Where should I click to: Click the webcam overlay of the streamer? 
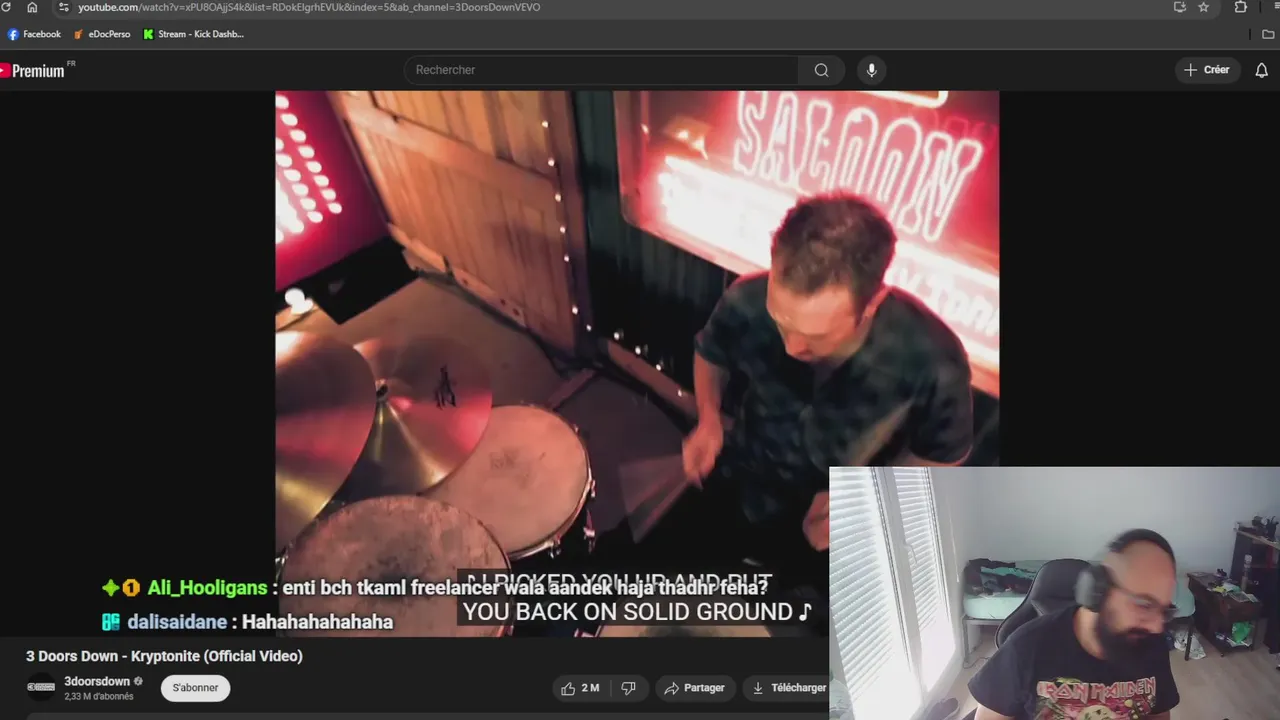tap(1055, 593)
